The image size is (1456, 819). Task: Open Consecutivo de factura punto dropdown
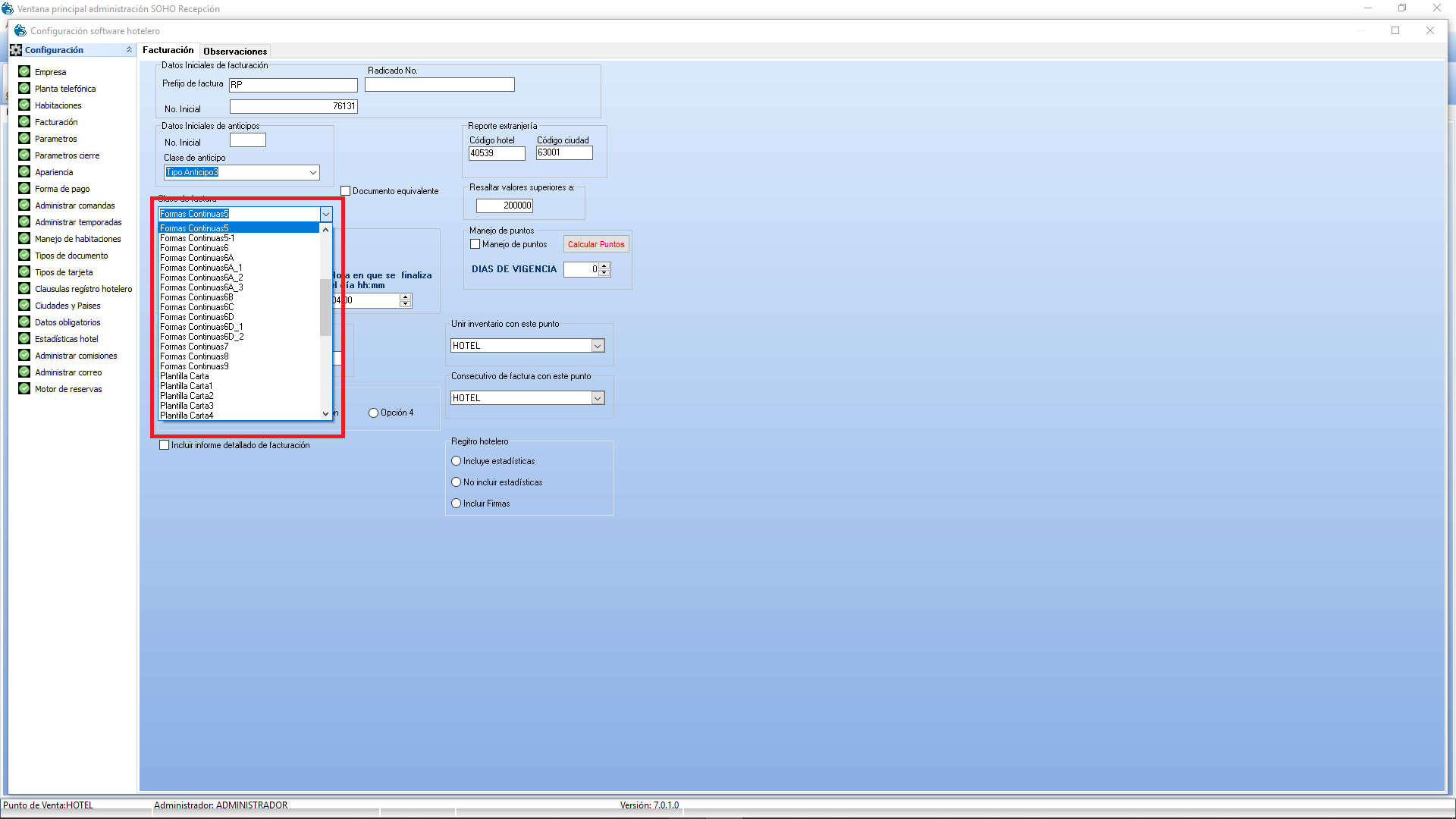point(598,398)
